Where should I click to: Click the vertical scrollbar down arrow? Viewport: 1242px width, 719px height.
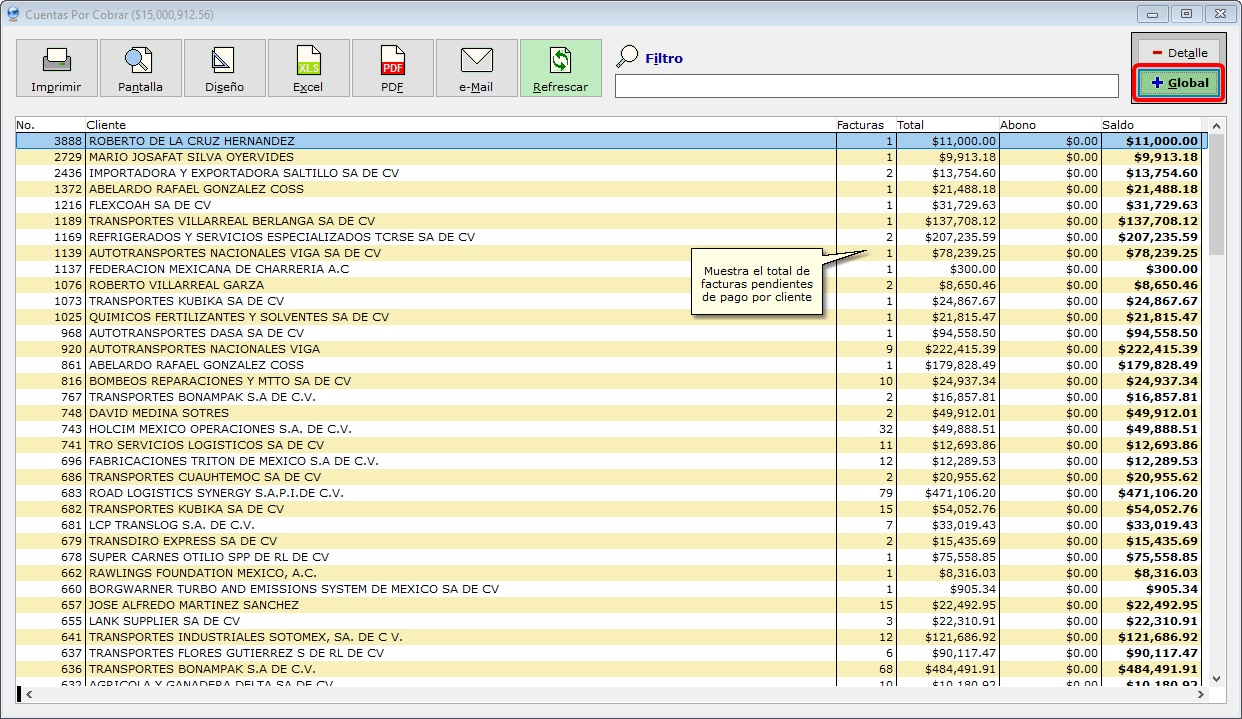click(x=1216, y=678)
